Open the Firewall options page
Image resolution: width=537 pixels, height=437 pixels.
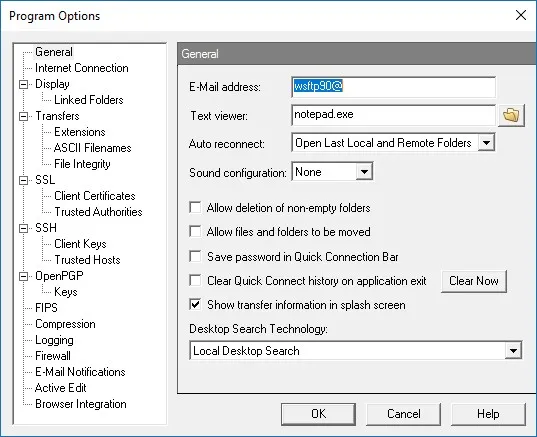(53, 356)
